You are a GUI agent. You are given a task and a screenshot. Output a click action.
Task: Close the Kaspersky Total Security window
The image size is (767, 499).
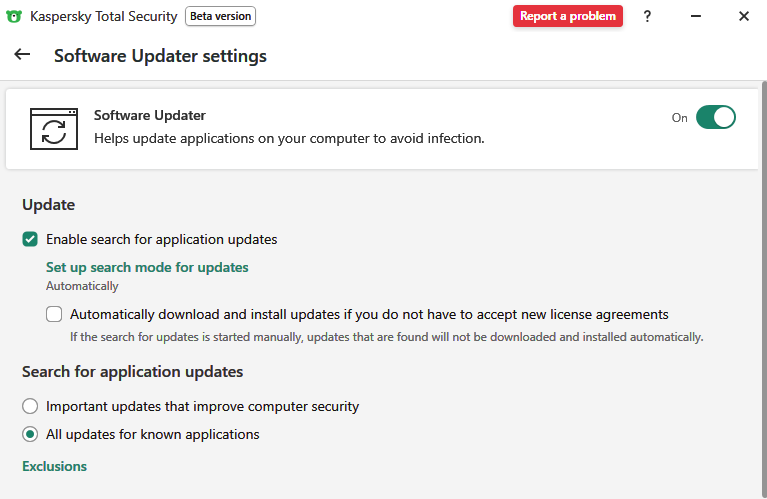pos(744,16)
